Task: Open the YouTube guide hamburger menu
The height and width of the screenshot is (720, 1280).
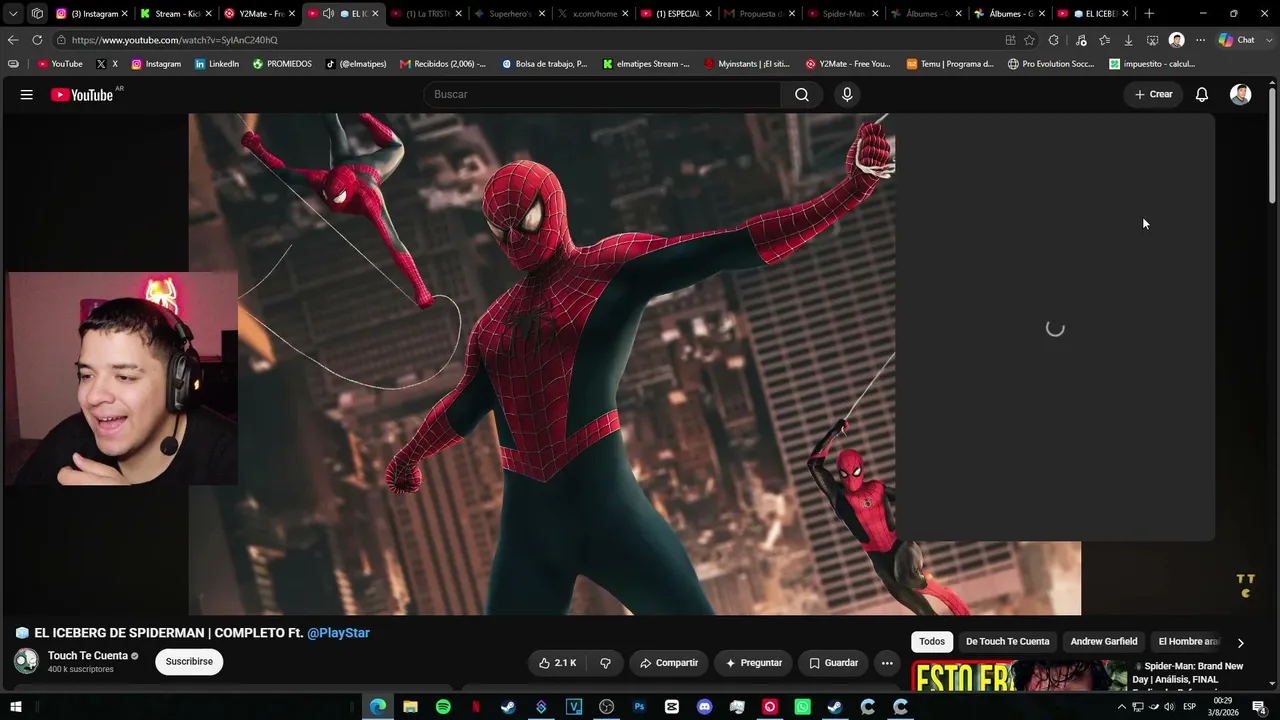Action: pos(27,94)
